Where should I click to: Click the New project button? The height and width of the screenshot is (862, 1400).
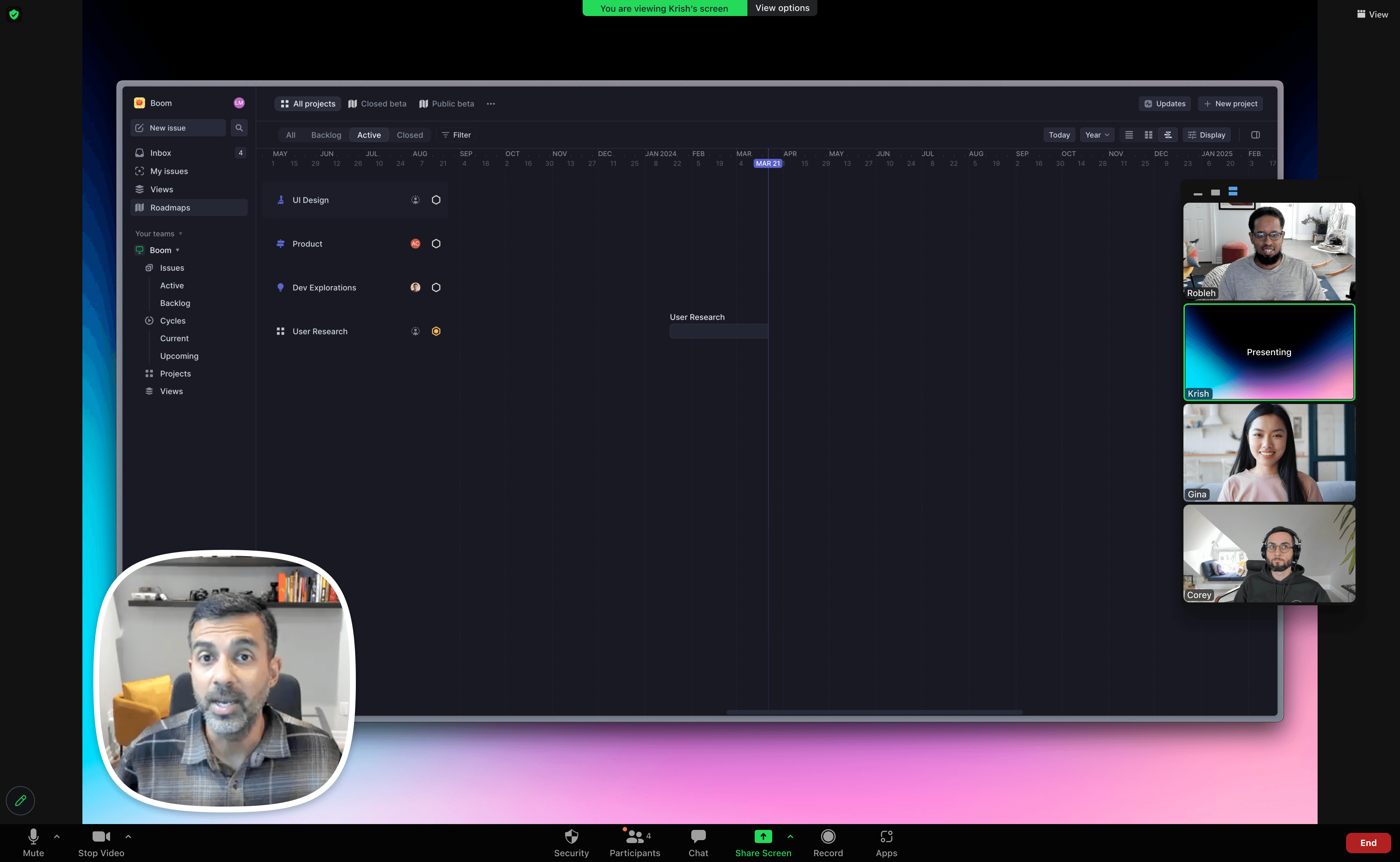click(x=1230, y=104)
